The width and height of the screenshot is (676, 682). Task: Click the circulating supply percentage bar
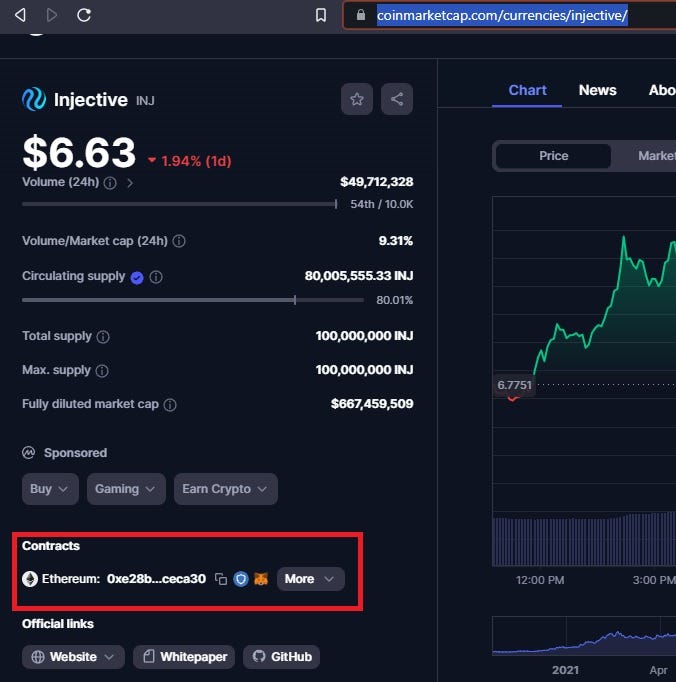coord(193,300)
